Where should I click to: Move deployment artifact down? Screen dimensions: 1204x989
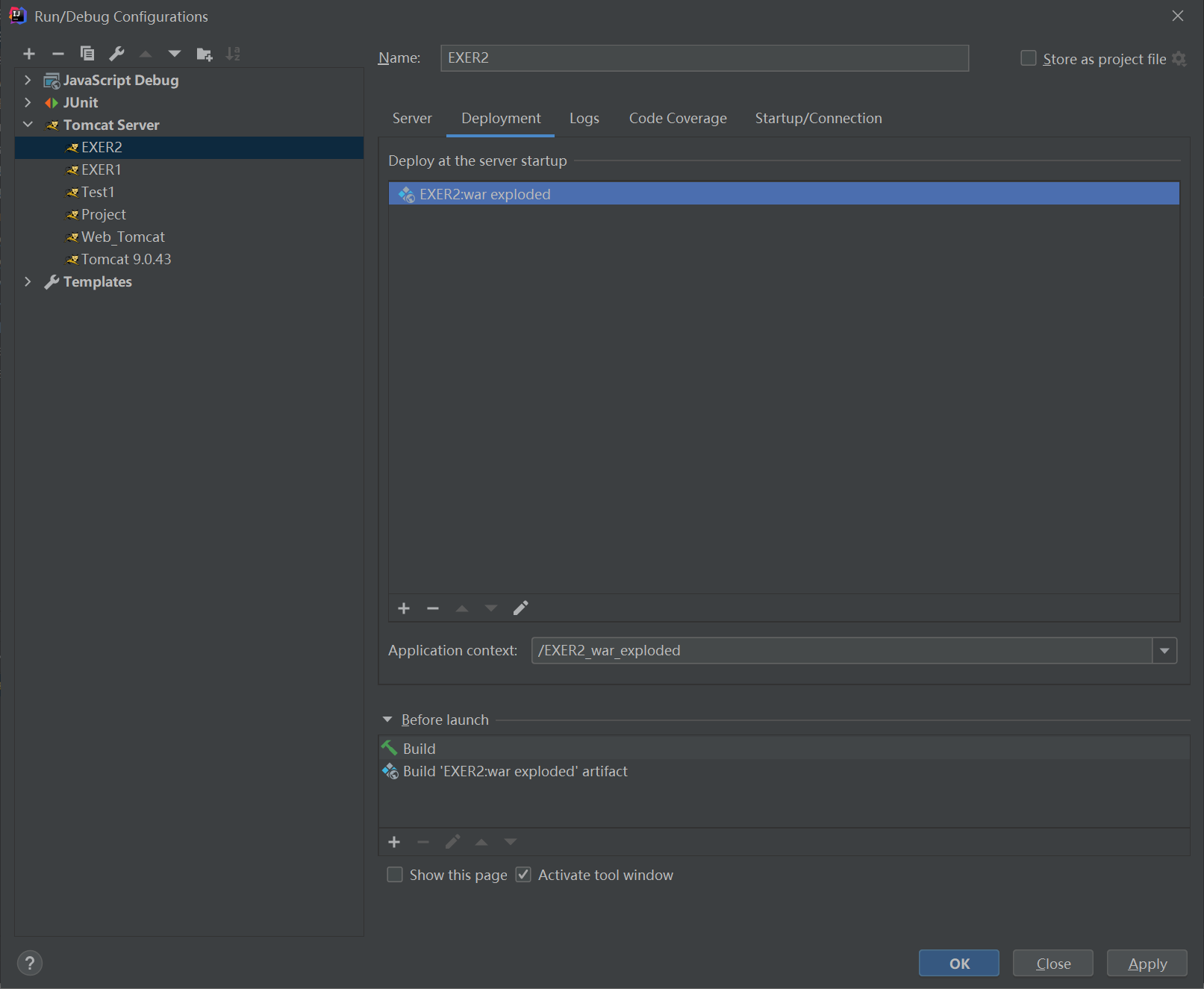[x=491, y=608]
